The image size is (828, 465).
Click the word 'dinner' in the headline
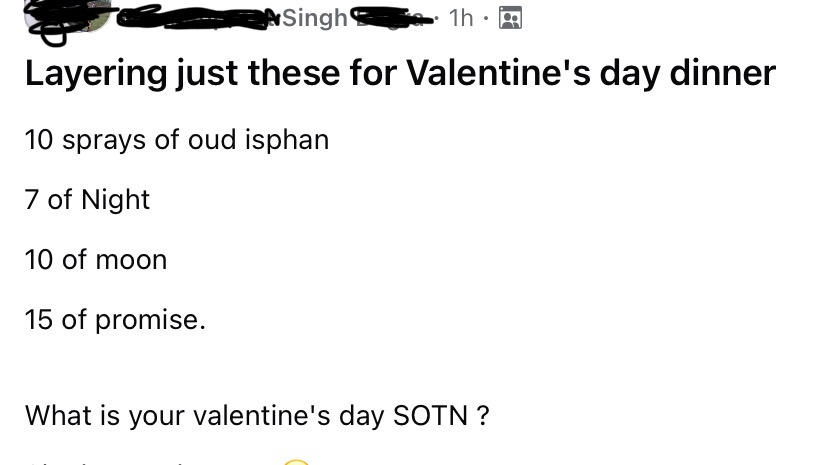723,73
